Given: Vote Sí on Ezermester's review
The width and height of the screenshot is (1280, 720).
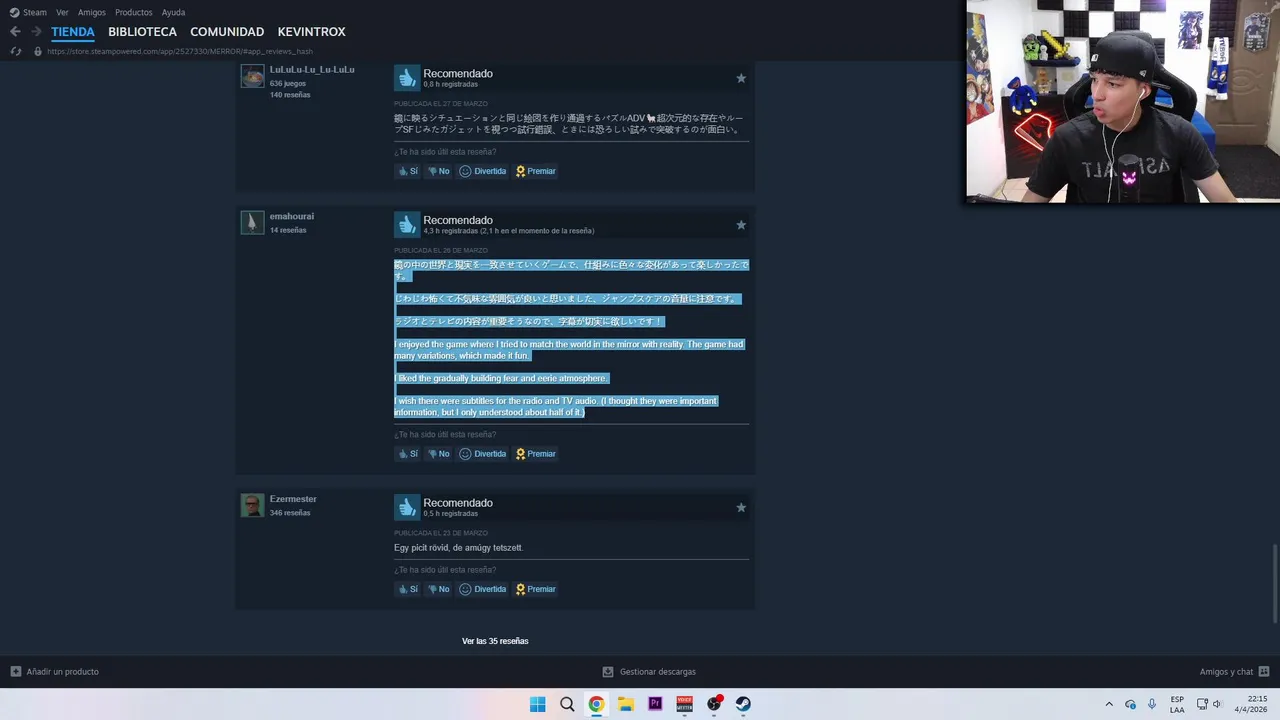Looking at the screenshot, I should pyautogui.click(x=408, y=589).
